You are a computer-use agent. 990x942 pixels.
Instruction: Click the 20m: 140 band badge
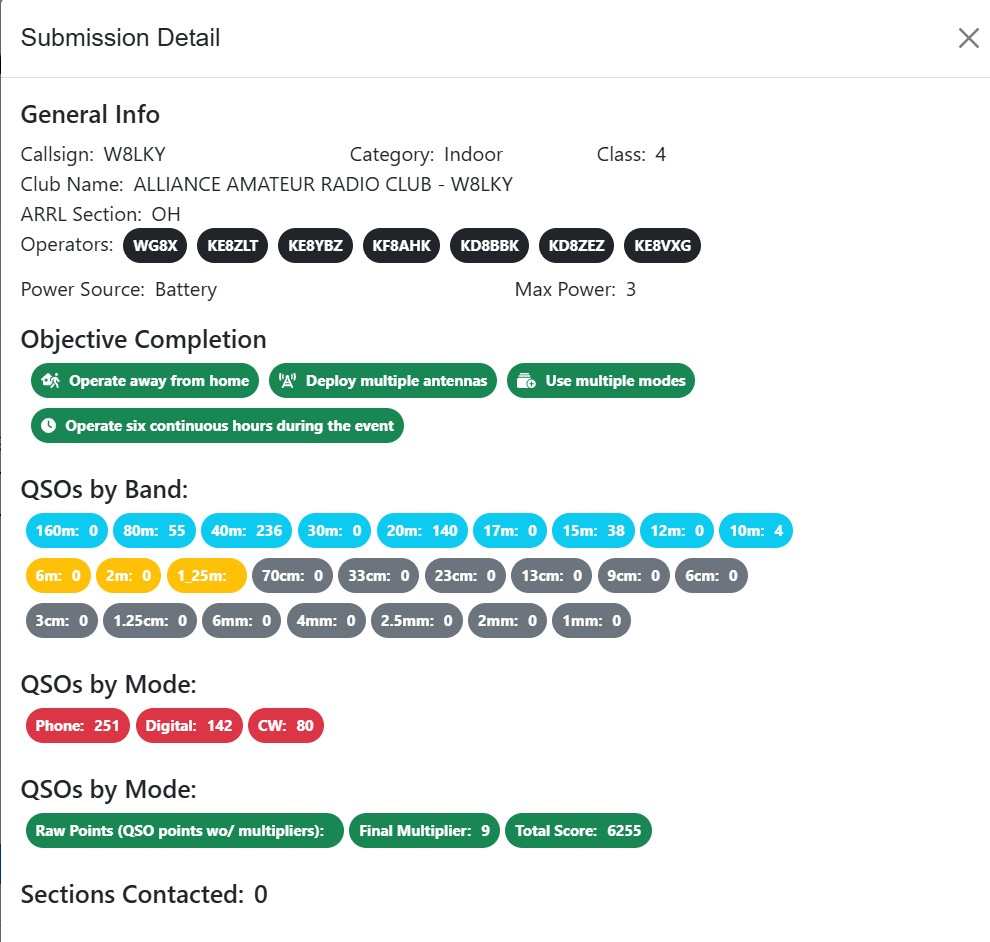click(422, 531)
